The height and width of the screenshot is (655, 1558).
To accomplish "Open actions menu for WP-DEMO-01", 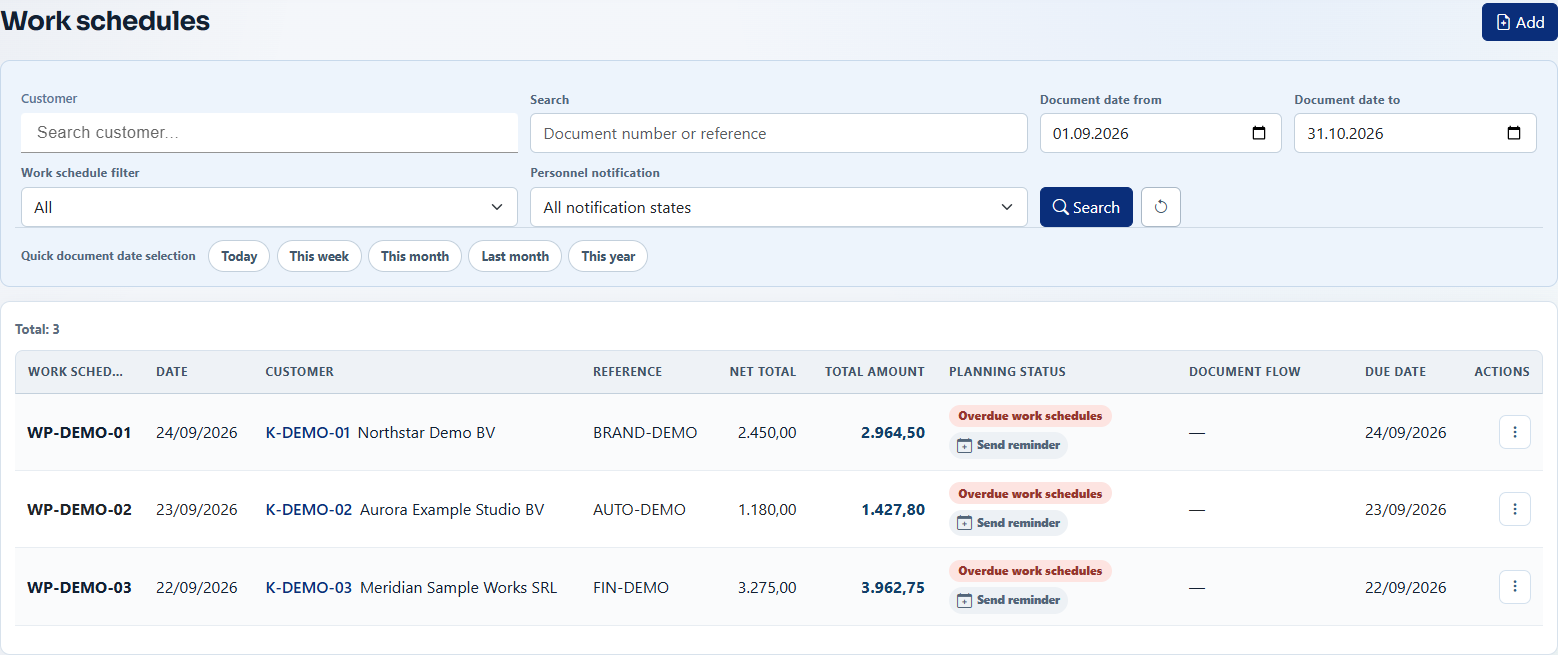I will coord(1514,432).
